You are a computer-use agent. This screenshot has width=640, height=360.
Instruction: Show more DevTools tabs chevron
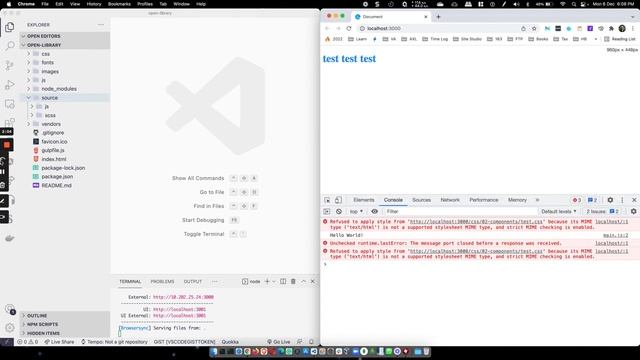(538, 200)
